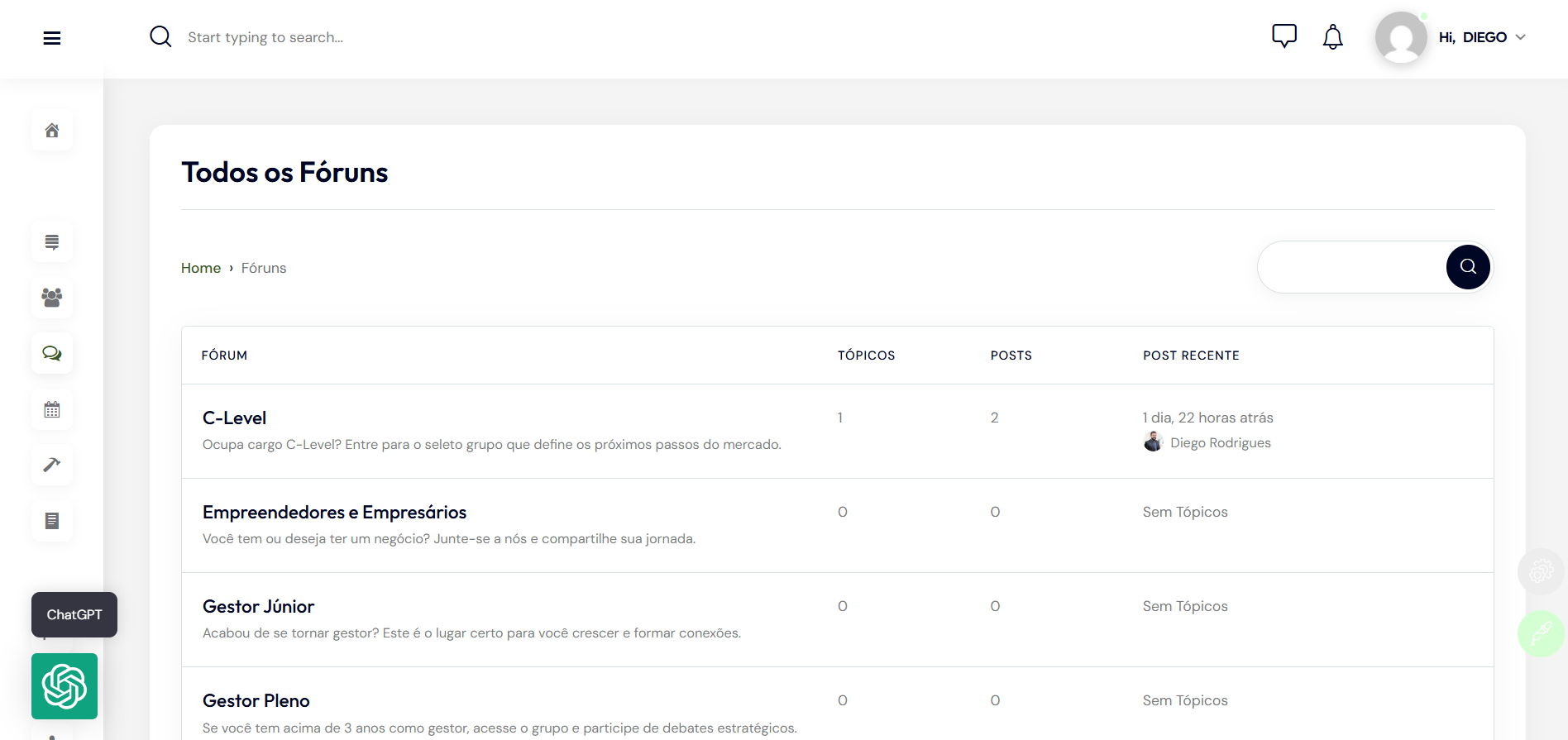Click the hammer tool sidebar icon
Image resolution: width=1568 pixels, height=740 pixels.
52,465
